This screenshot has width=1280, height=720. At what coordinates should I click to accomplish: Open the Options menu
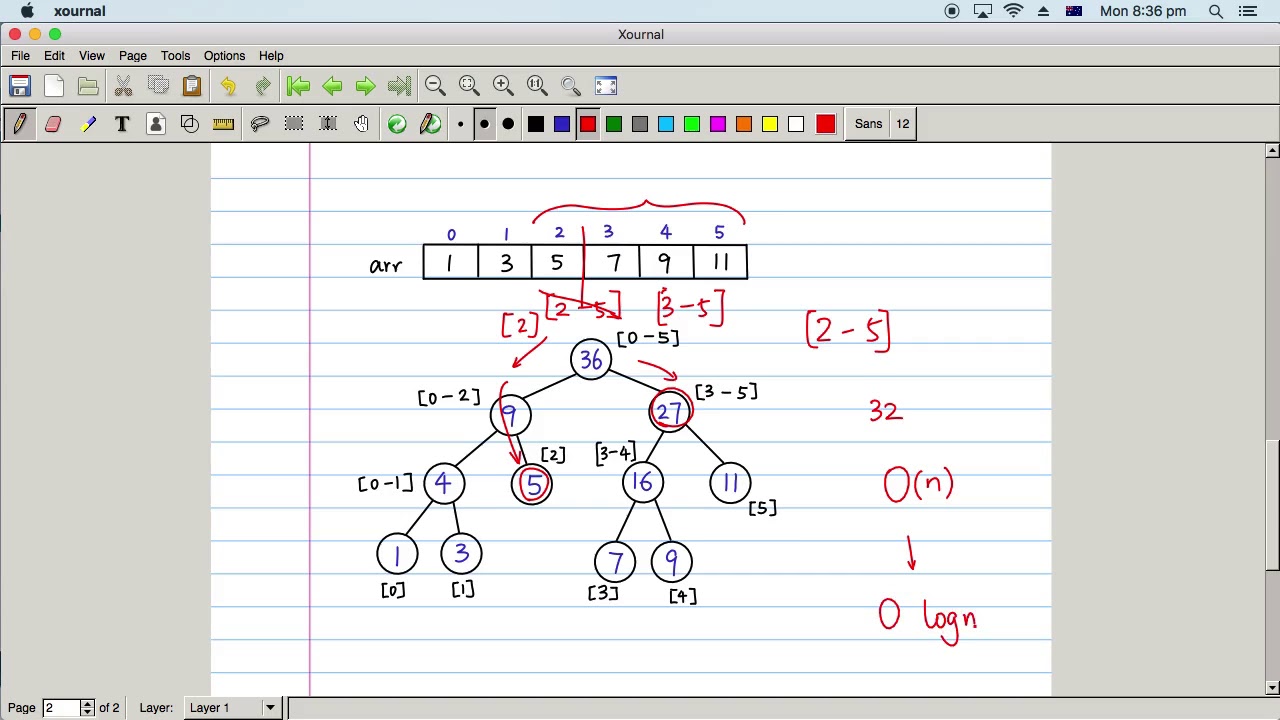click(224, 56)
